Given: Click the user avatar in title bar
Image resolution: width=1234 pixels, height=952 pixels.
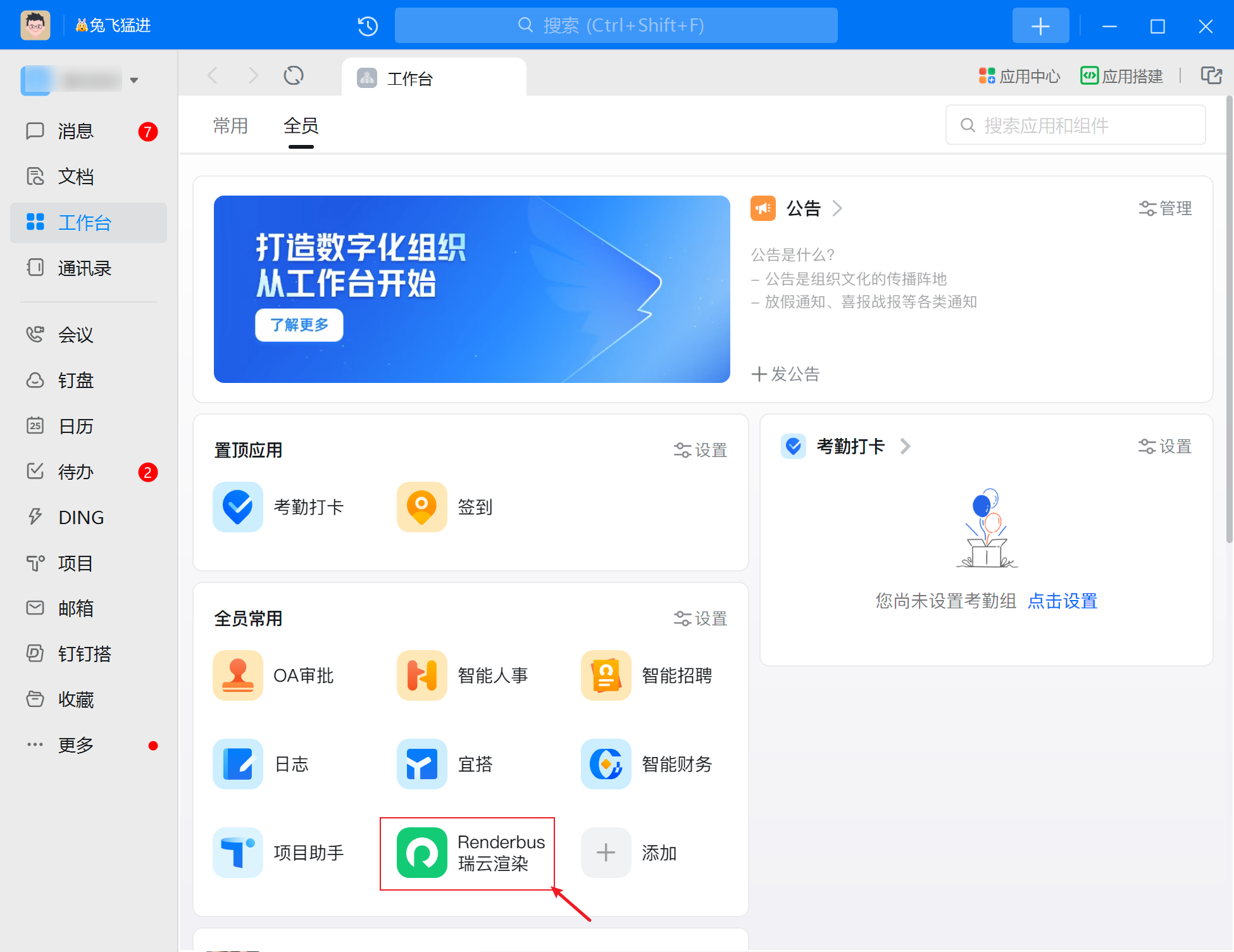Looking at the screenshot, I should click(35, 25).
